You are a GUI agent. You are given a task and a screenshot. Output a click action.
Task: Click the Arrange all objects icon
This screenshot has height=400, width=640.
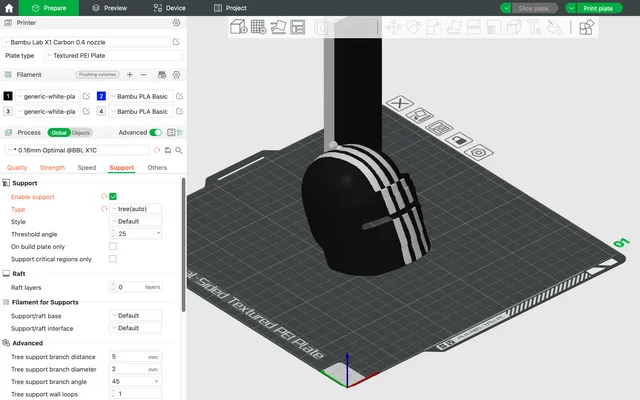(298, 27)
